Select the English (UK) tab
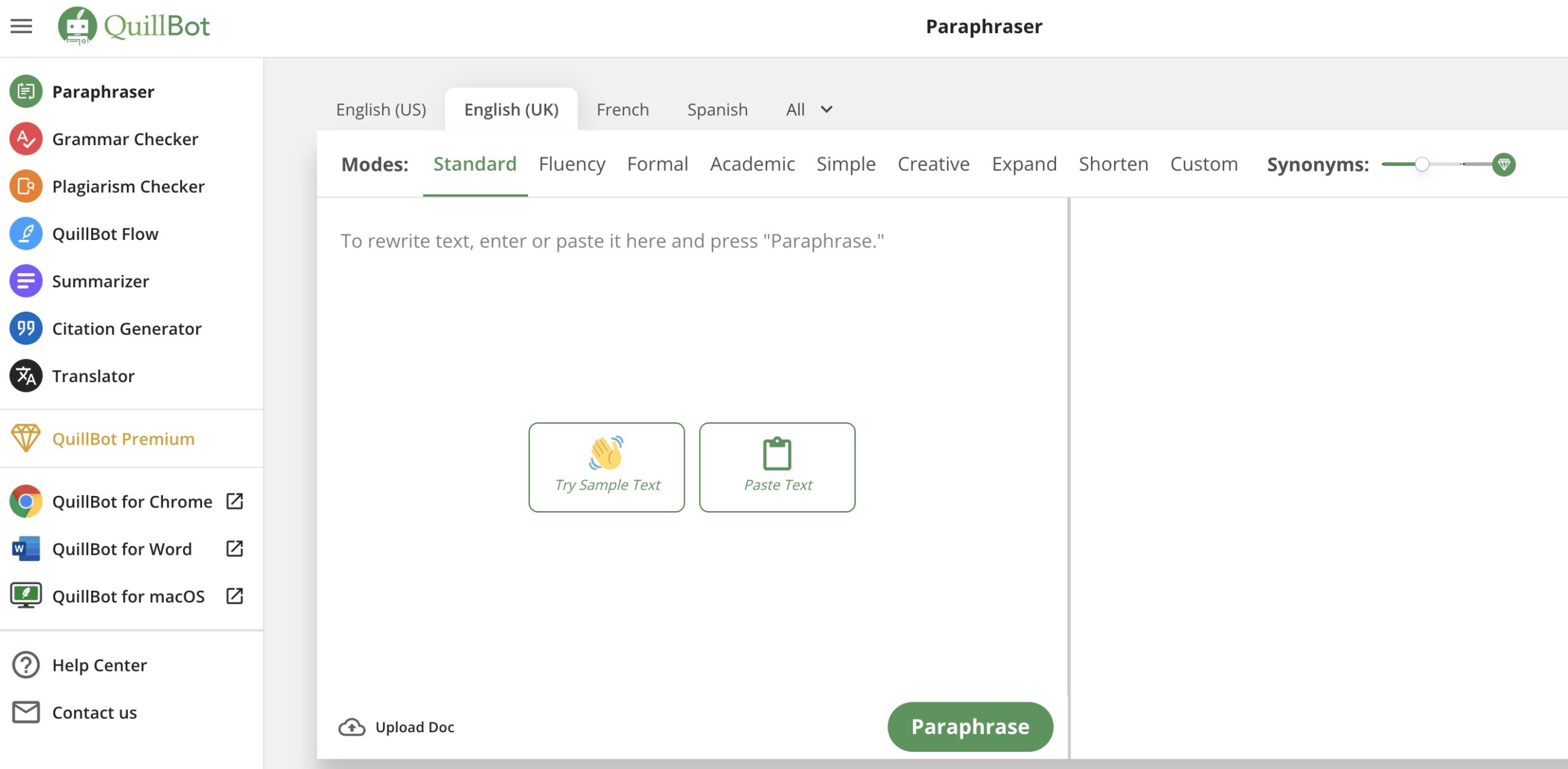The width and height of the screenshot is (1568, 769). (511, 110)
